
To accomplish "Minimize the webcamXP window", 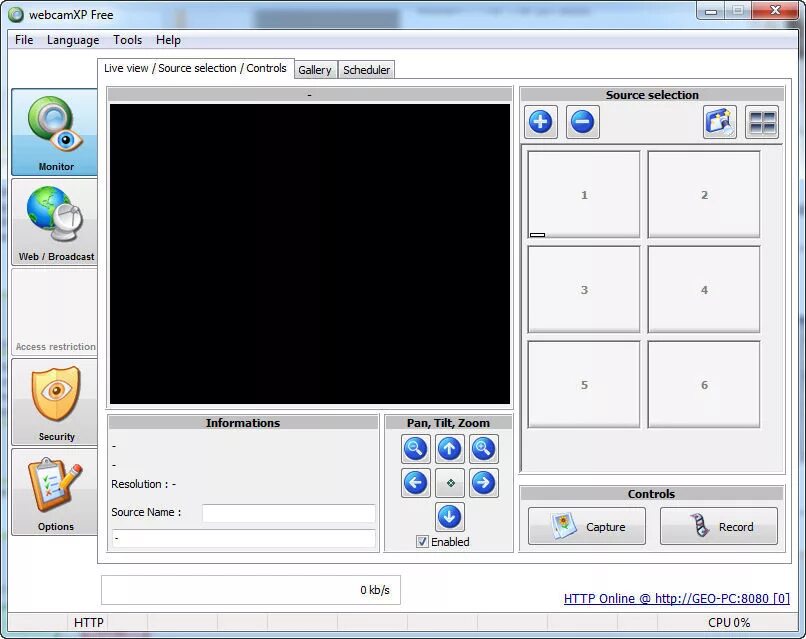I will (x=711, y=11).
